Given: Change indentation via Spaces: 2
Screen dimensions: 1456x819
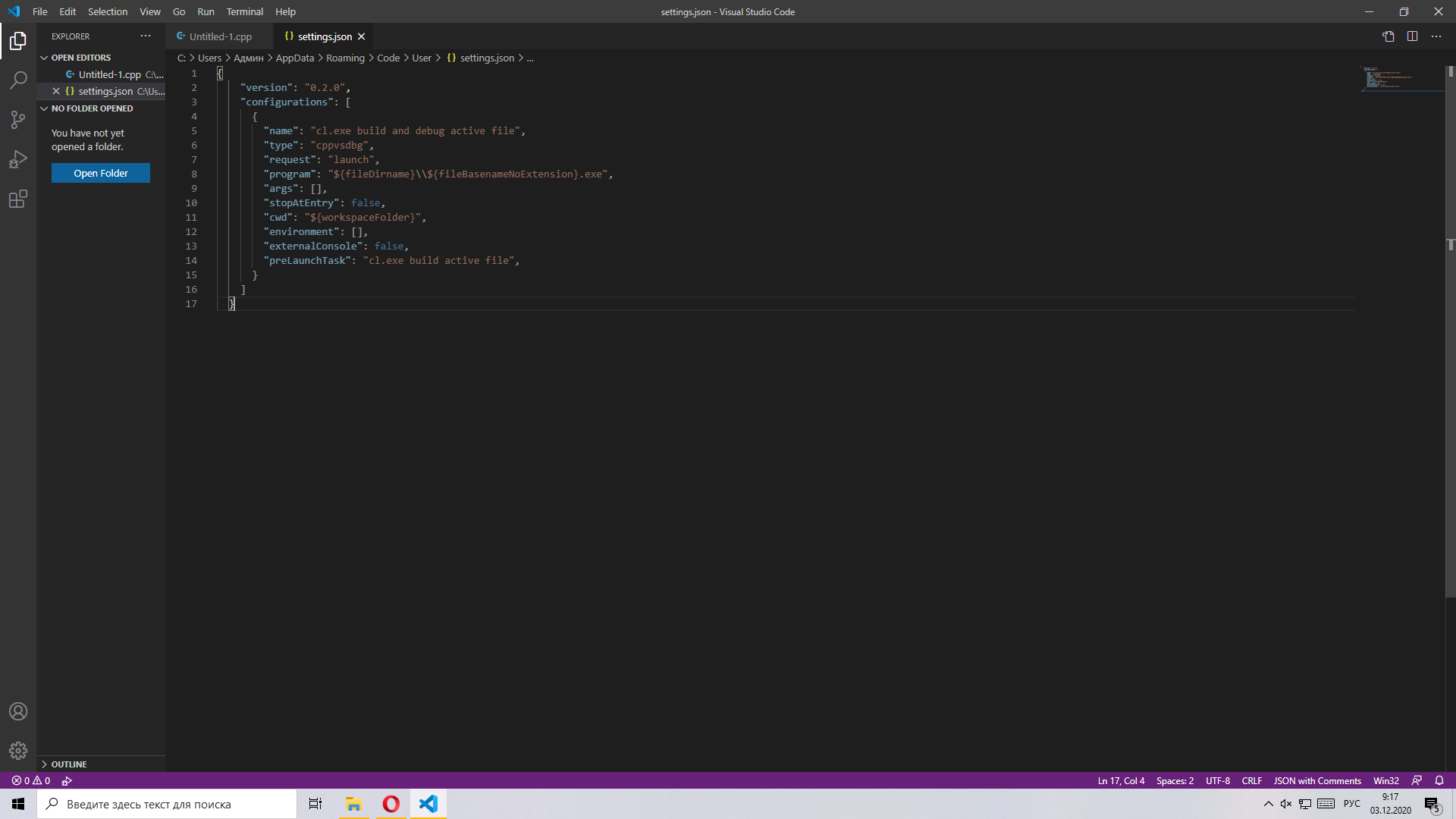Looking at the screenshot, I should 1175,780.
